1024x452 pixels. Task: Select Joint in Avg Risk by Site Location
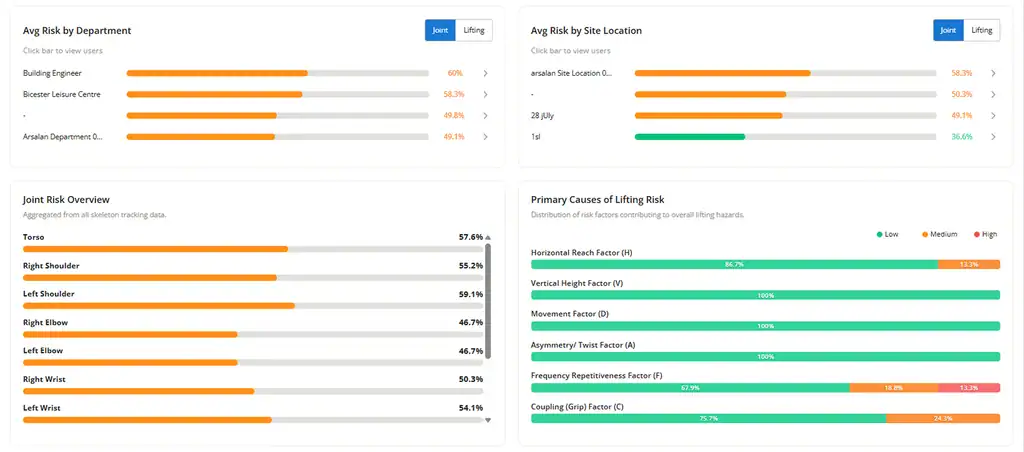(x=948, y=30)
